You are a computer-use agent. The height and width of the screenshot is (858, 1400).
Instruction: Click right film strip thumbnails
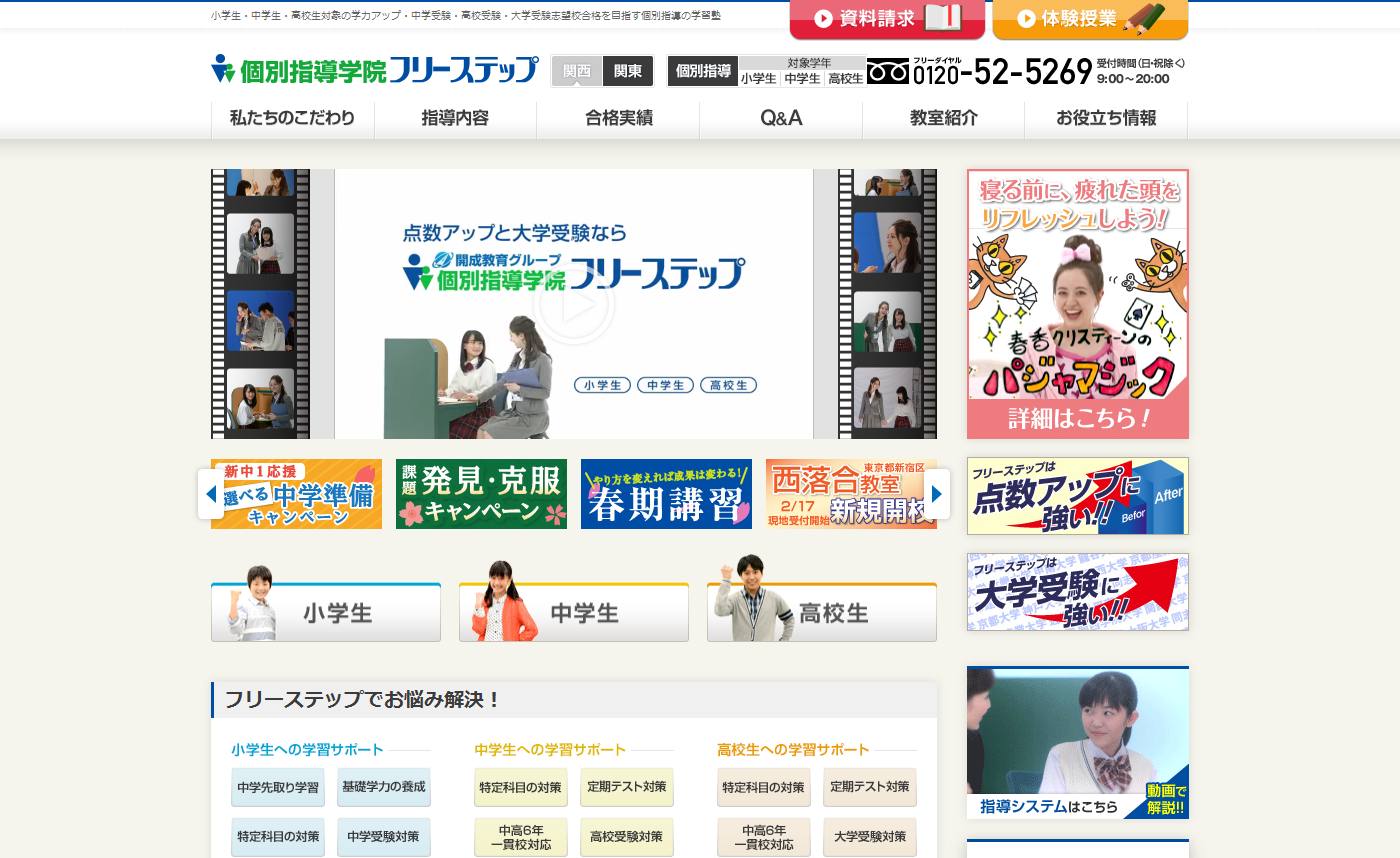(x=887, y=304)
